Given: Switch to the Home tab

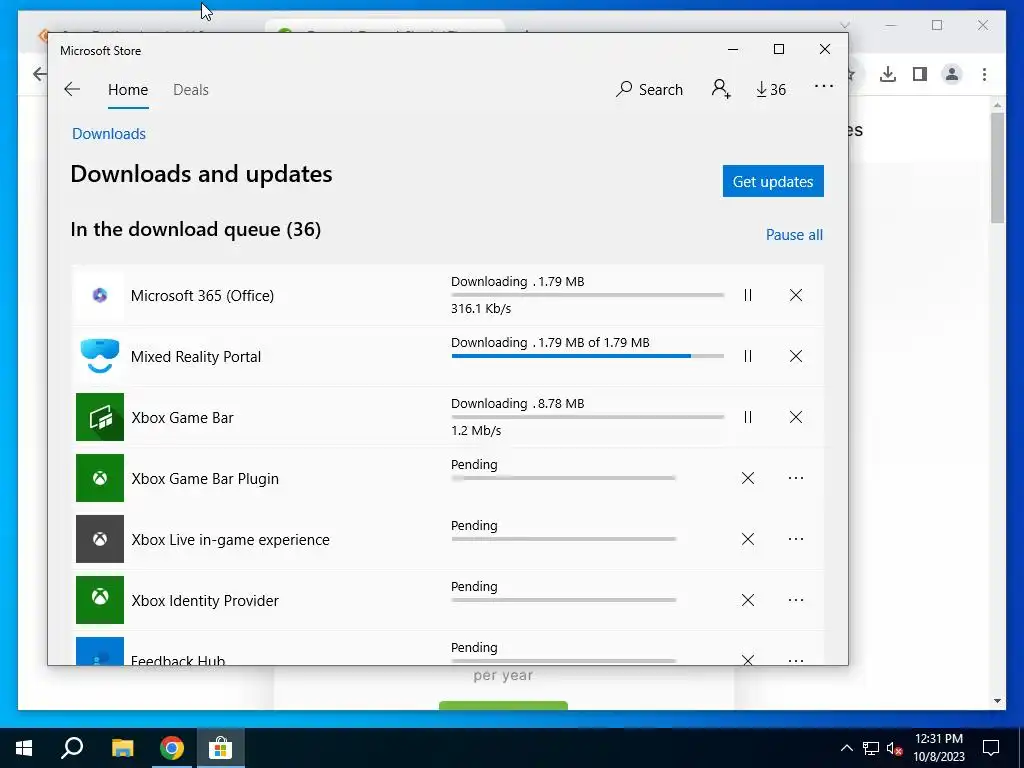Looking at the screenshot, I should tap(128, 89).
